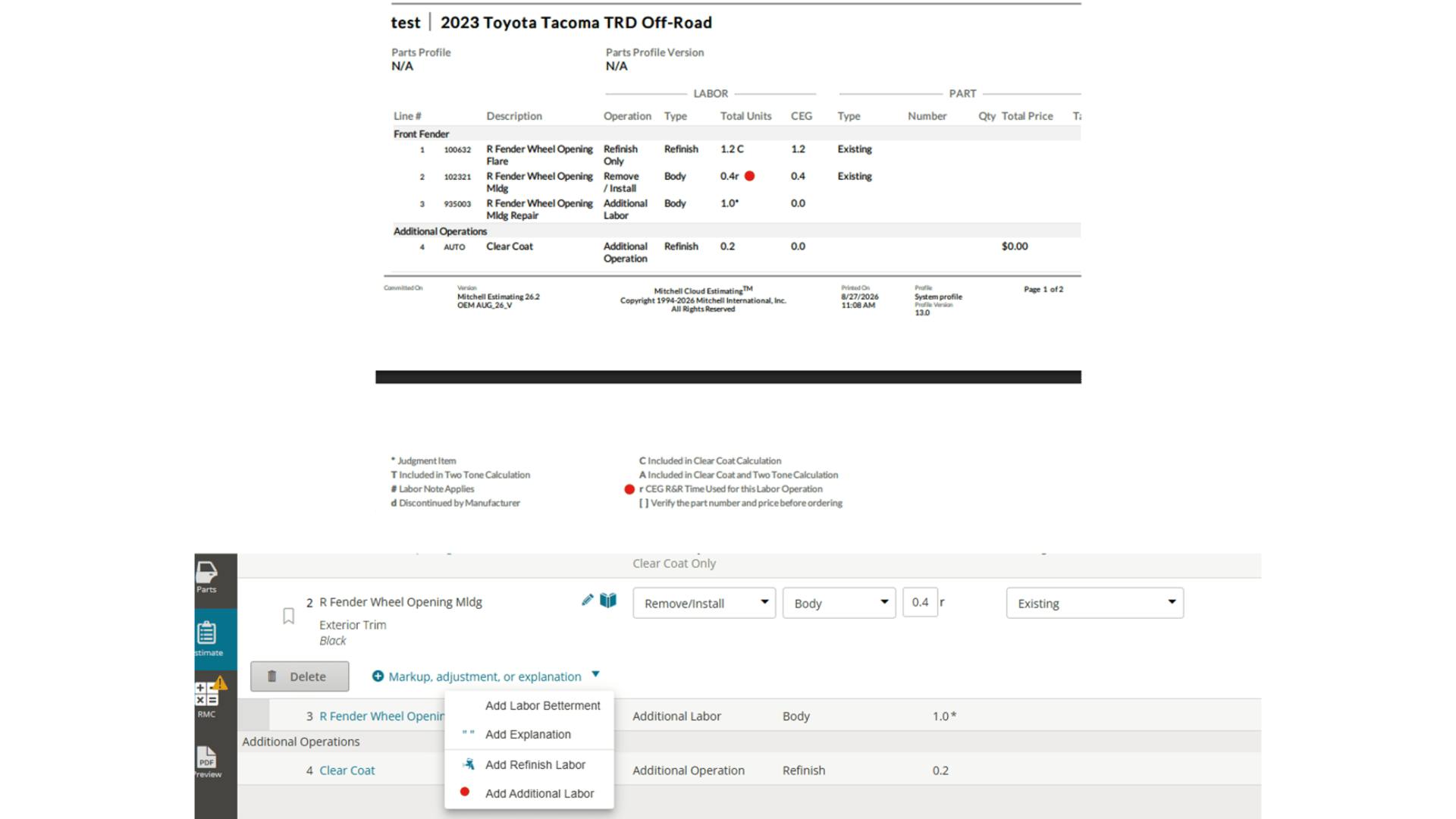Click the Page 1 of 2 indicator
Screen dimensions: 1456x819
[x=1043, y=290]
